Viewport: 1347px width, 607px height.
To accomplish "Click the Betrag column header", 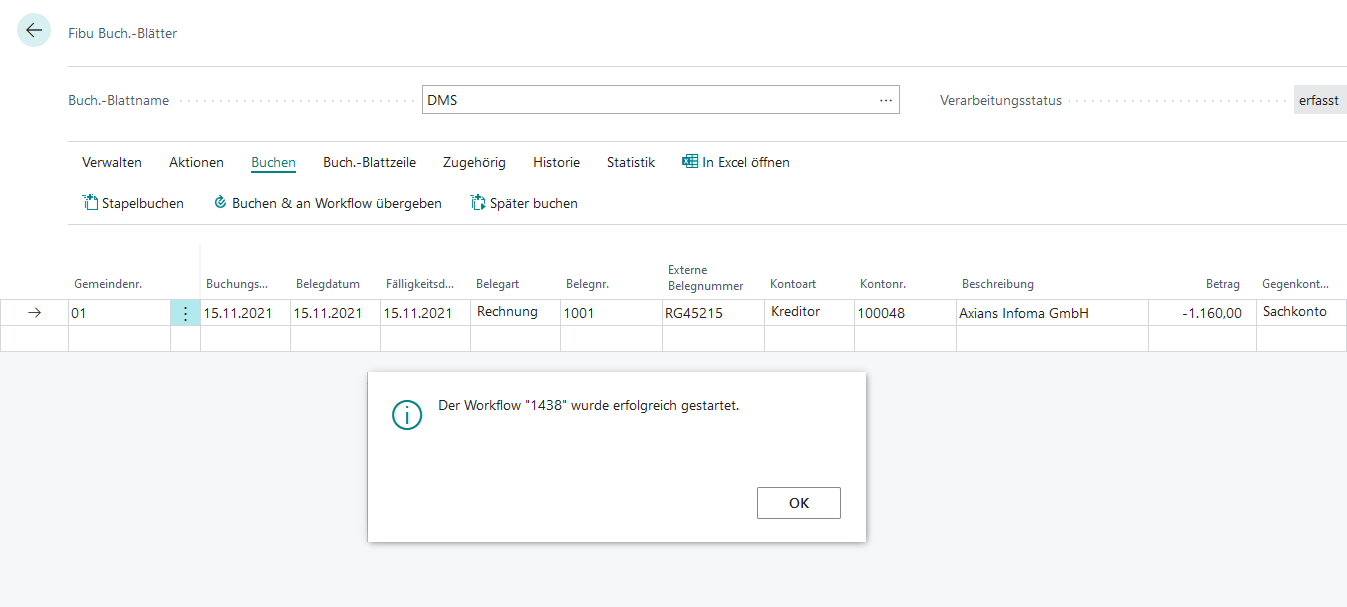I will 1222,284.
